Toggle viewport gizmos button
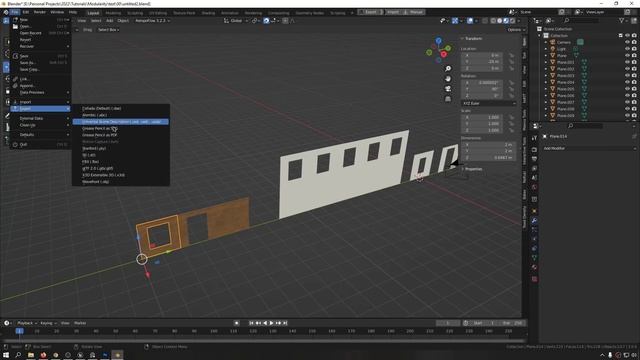The image size is (640, 360). [455, 20]
